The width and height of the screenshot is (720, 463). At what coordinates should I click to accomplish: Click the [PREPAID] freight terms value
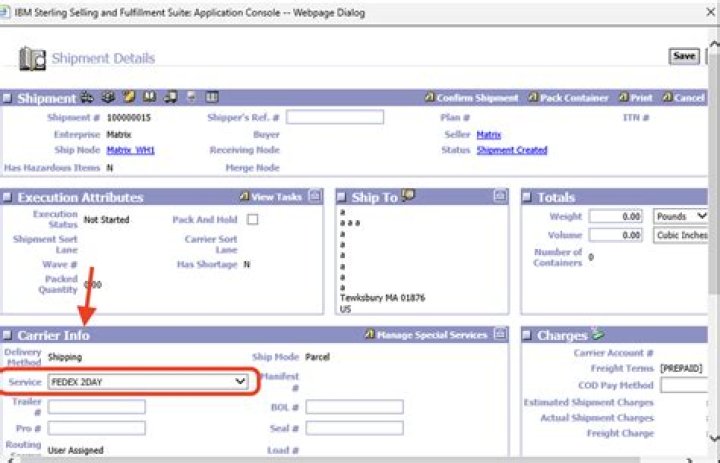[x=681, y=368]
